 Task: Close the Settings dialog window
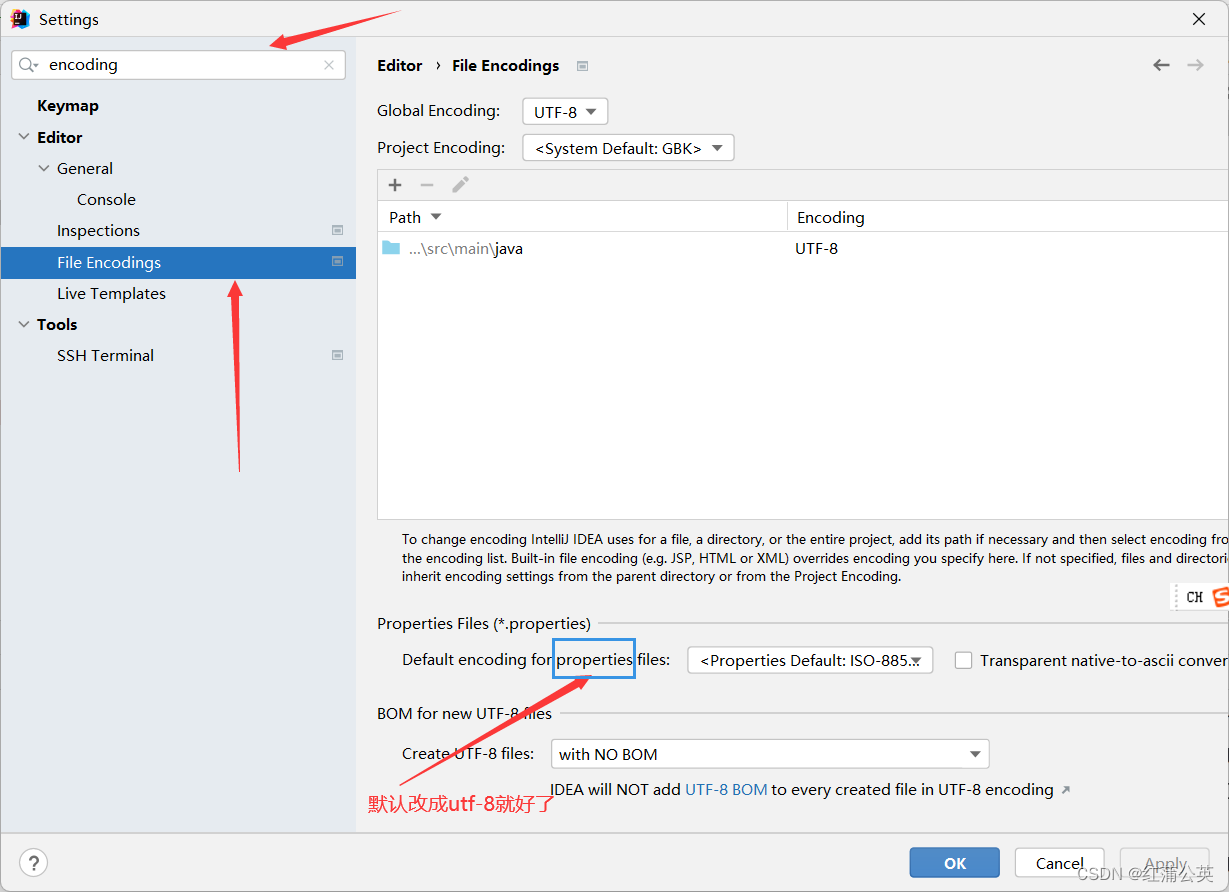point(1199,19)
